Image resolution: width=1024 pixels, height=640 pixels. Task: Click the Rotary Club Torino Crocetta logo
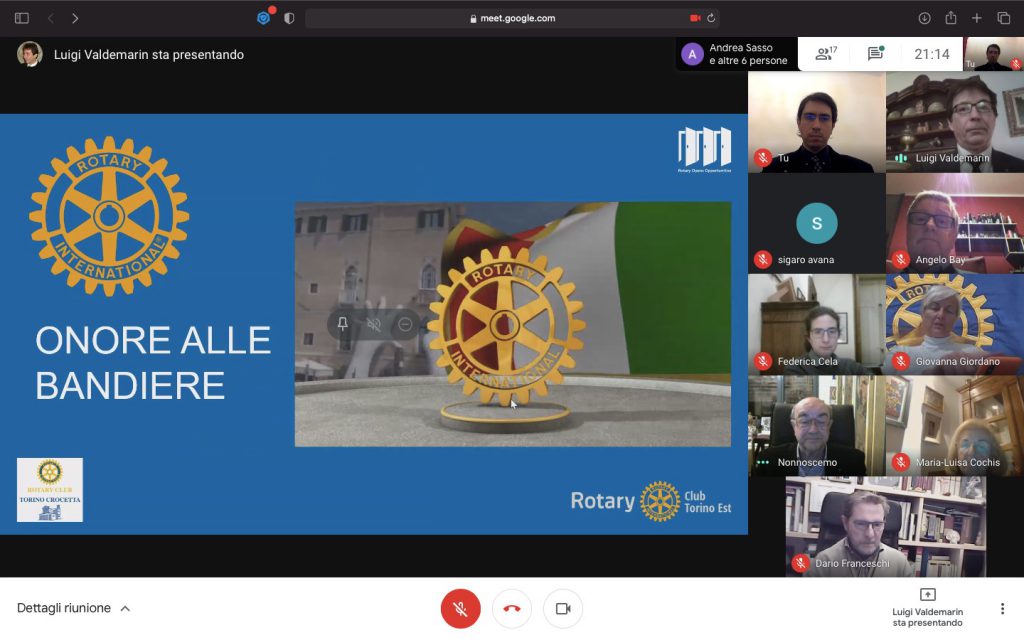click(50, 490)
